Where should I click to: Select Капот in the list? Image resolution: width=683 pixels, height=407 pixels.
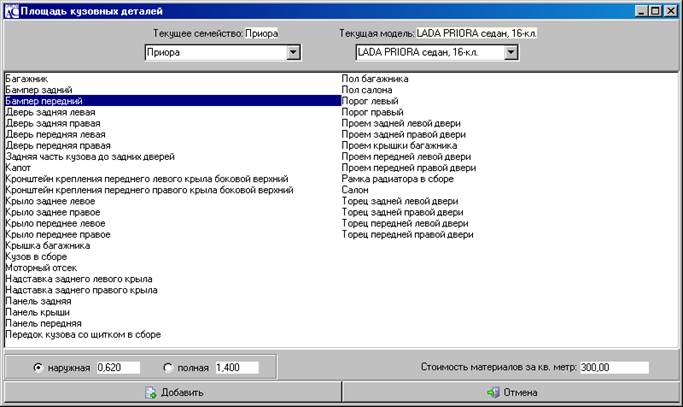click(x=18, y=168)
